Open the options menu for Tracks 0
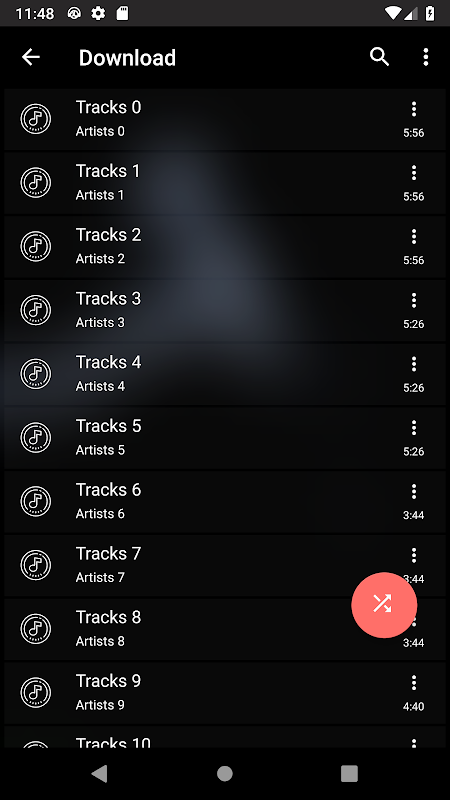The image size is (450, 800). click(x=414, y=109)
